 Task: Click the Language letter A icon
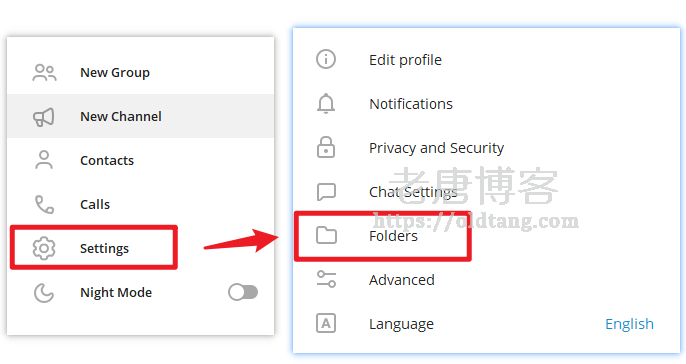tap(326, 323)
